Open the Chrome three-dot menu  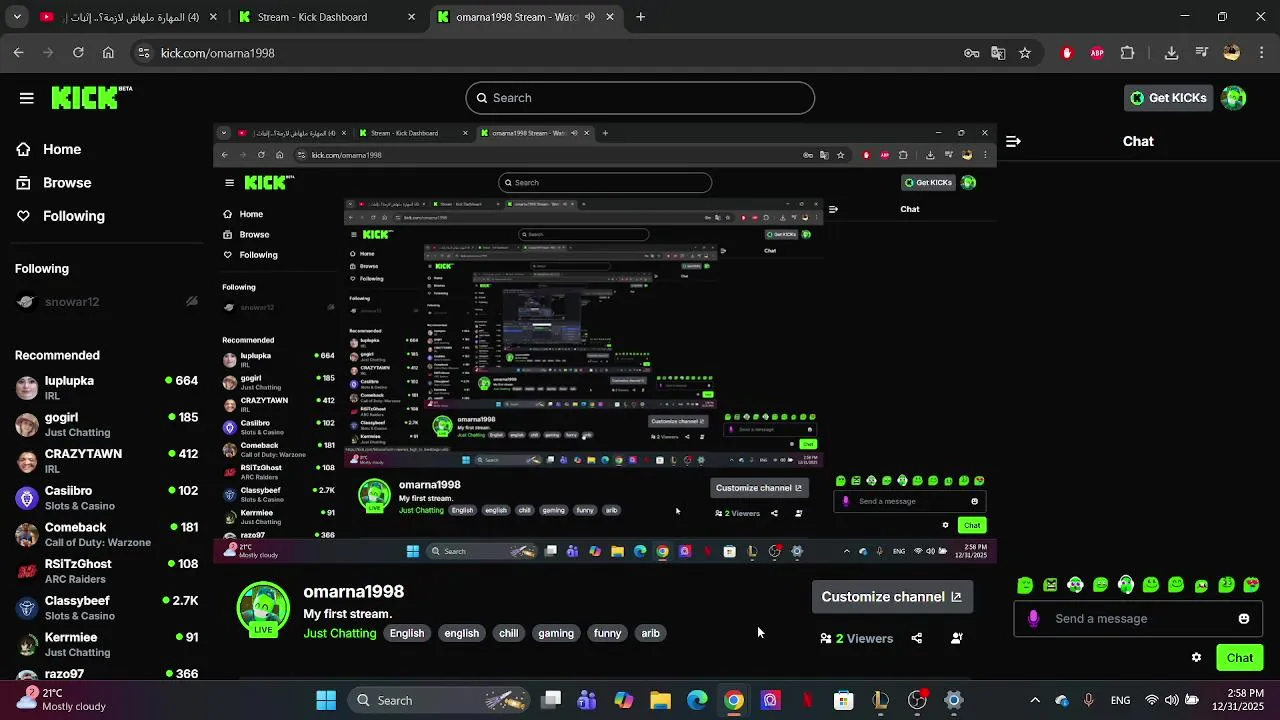pos(1261,53)
